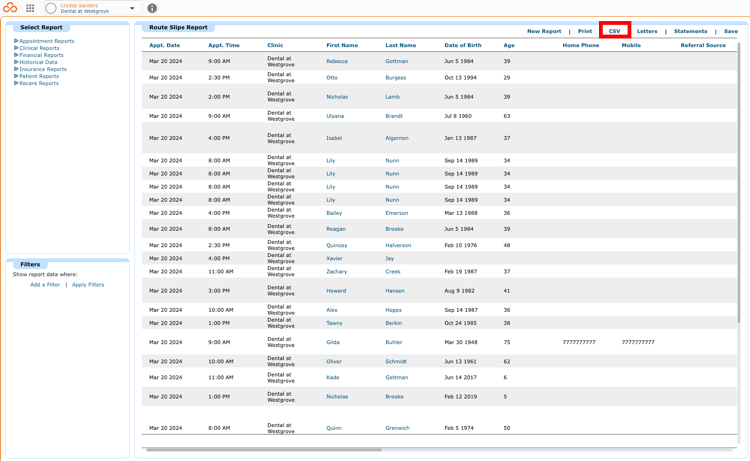The width and height of the screenshot is (750, 461).
Task: Open the apps grid menu icon
Action: click(x=30, y=8)
